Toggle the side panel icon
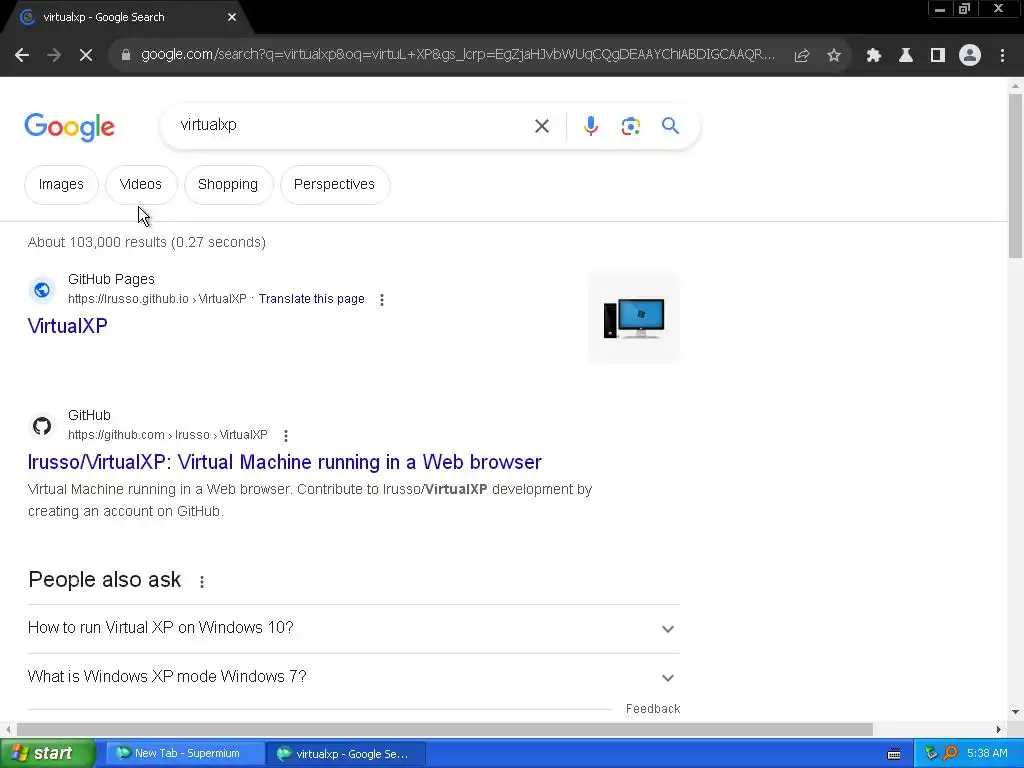Screen dimensions: 1024x768 [x=938, y=56]
